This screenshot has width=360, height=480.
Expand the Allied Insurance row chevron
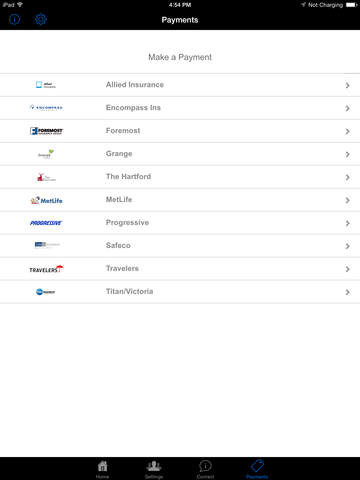348,85
